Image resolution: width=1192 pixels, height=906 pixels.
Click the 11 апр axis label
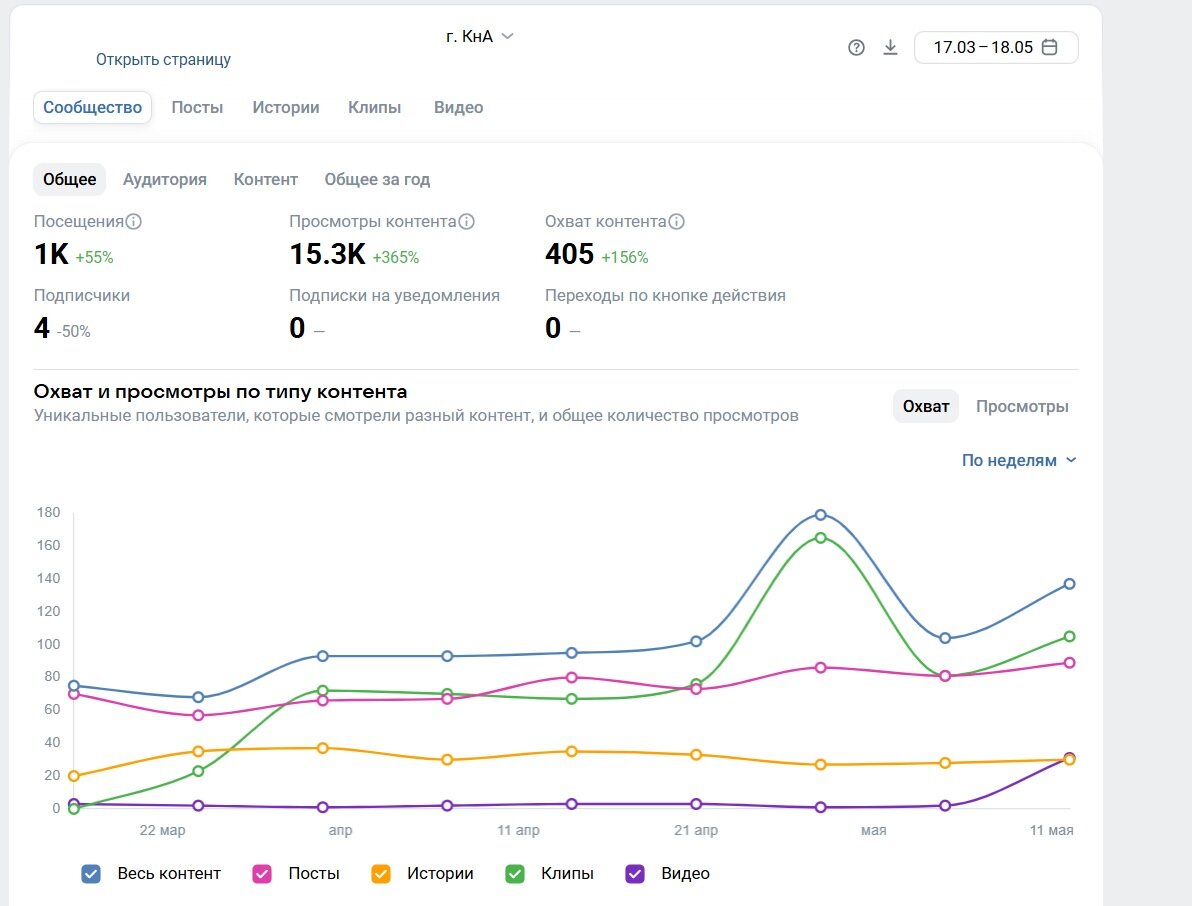(x=518, y=830)
